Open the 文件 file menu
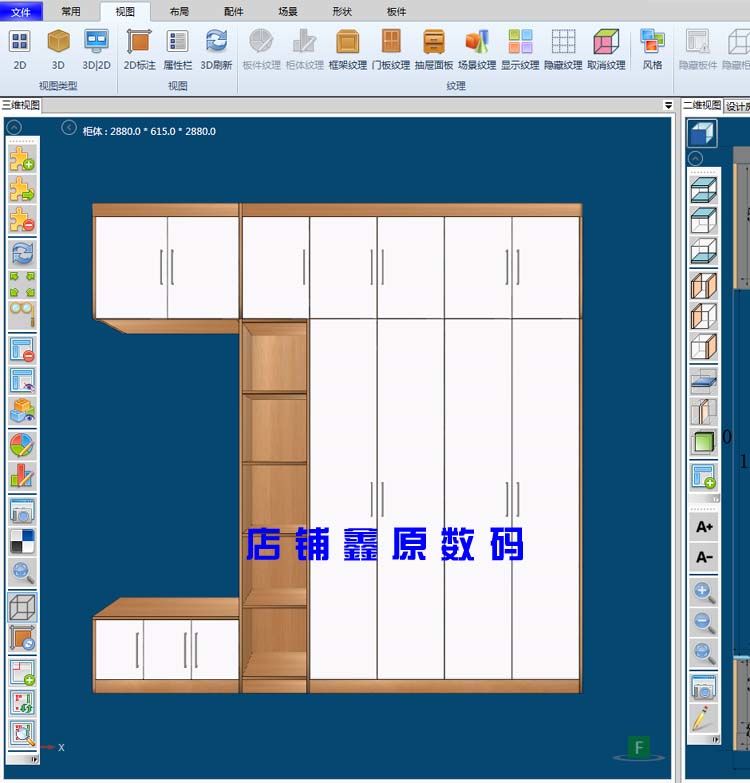The height and width of the screenshot is (783, 750). point(21,12)
